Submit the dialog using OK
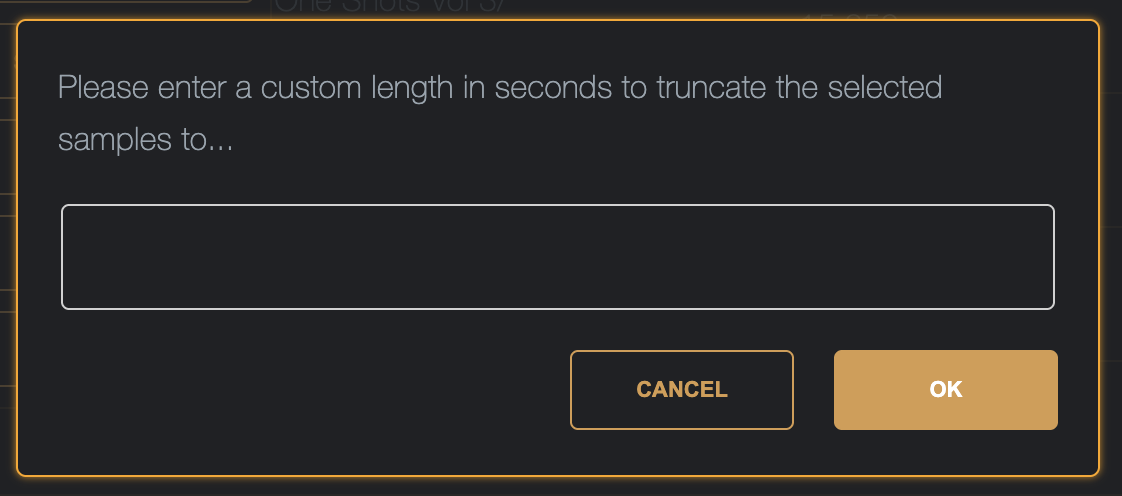1122x496 pixels. click(x=945, y=390)
